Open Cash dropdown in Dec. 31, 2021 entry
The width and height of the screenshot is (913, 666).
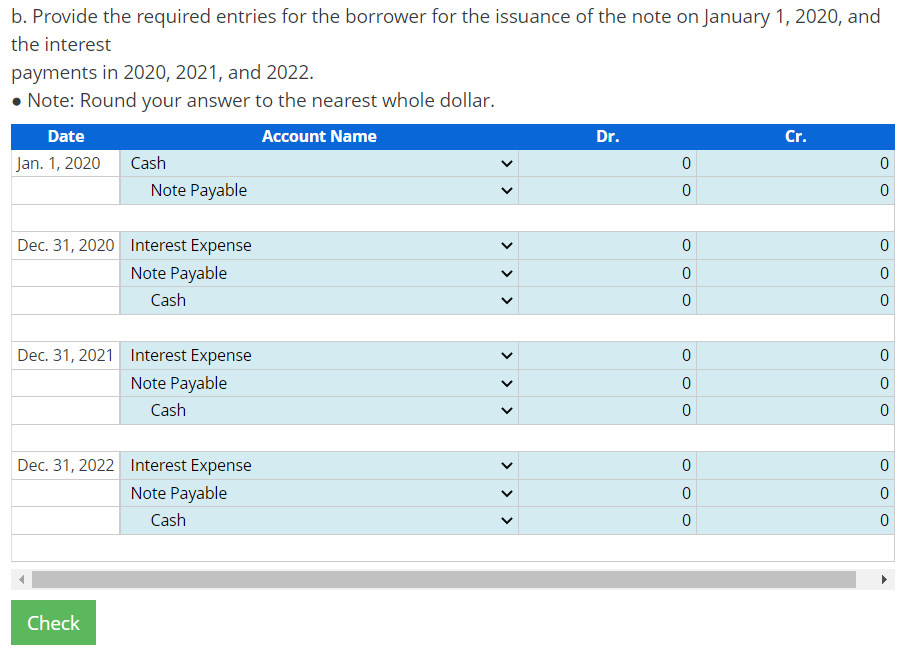pos(319,410)
